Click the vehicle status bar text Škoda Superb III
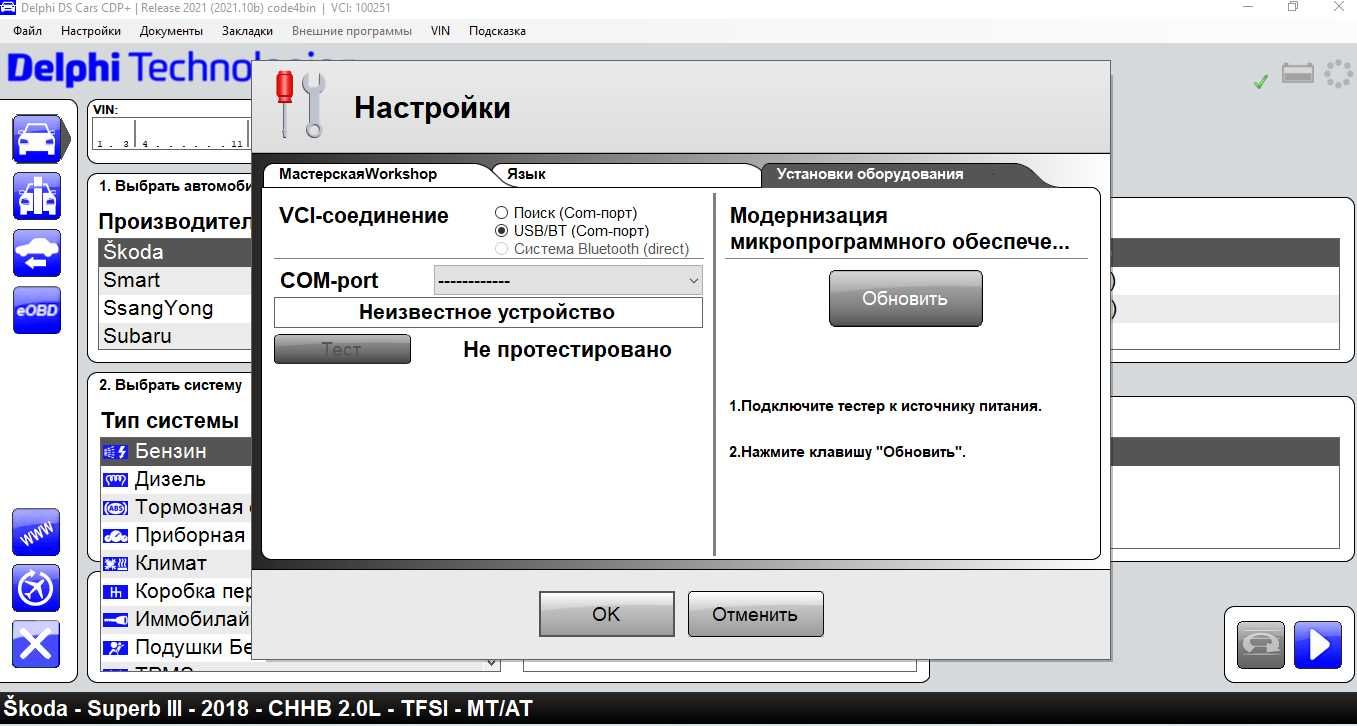This screenshot has height=726, width=1357. pos(267,709)
